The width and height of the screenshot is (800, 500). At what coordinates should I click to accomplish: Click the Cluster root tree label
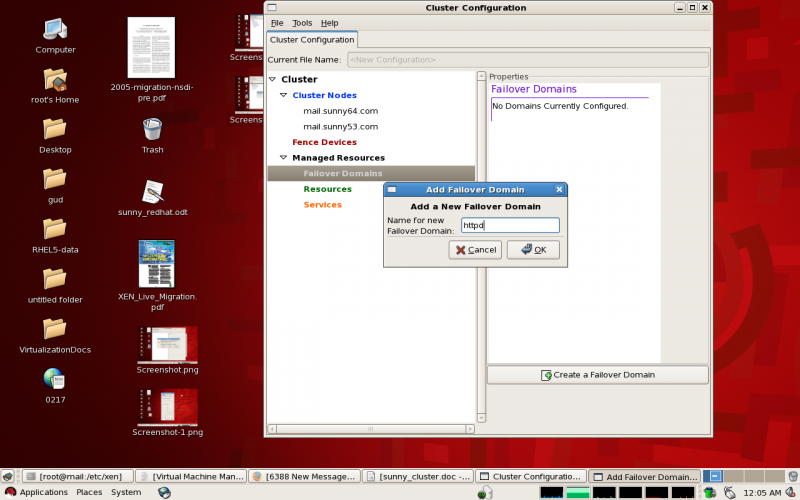pos(299,80)
